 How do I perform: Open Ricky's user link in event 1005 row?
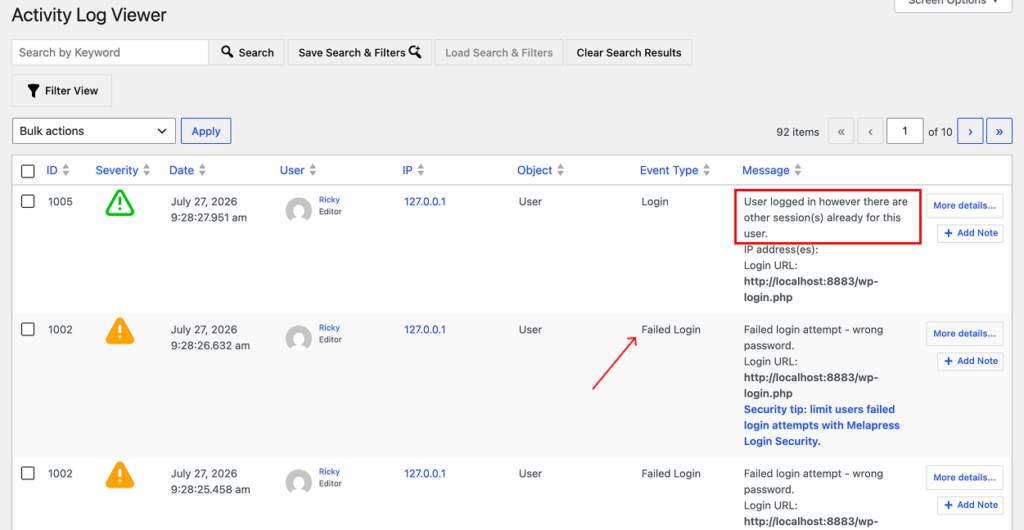point(329,200)
